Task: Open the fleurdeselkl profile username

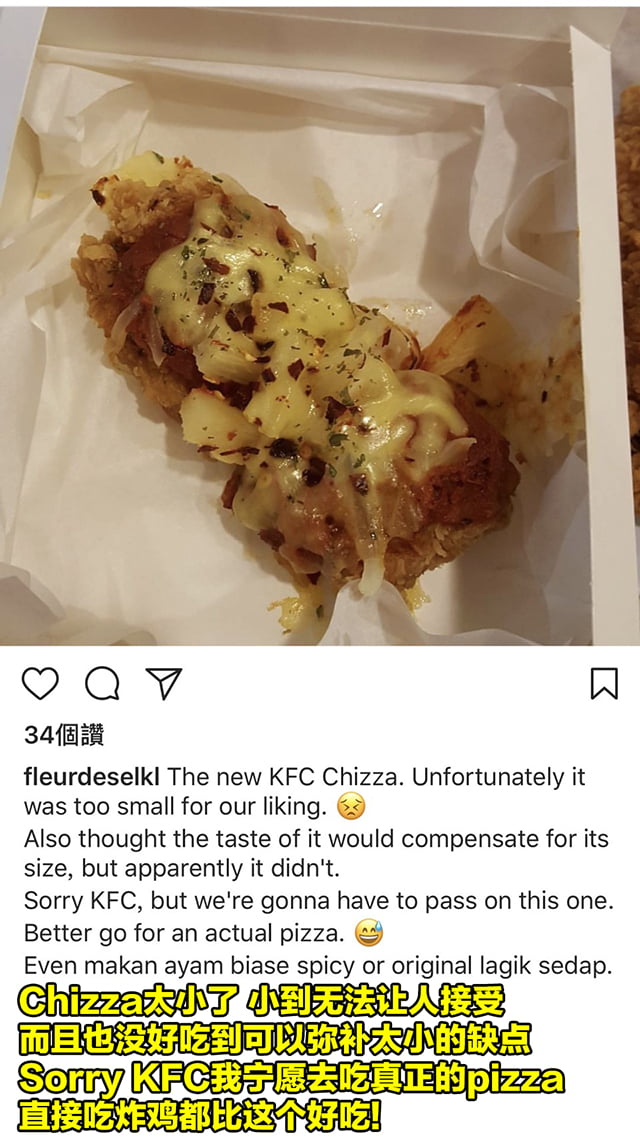Action: point(93,777)
